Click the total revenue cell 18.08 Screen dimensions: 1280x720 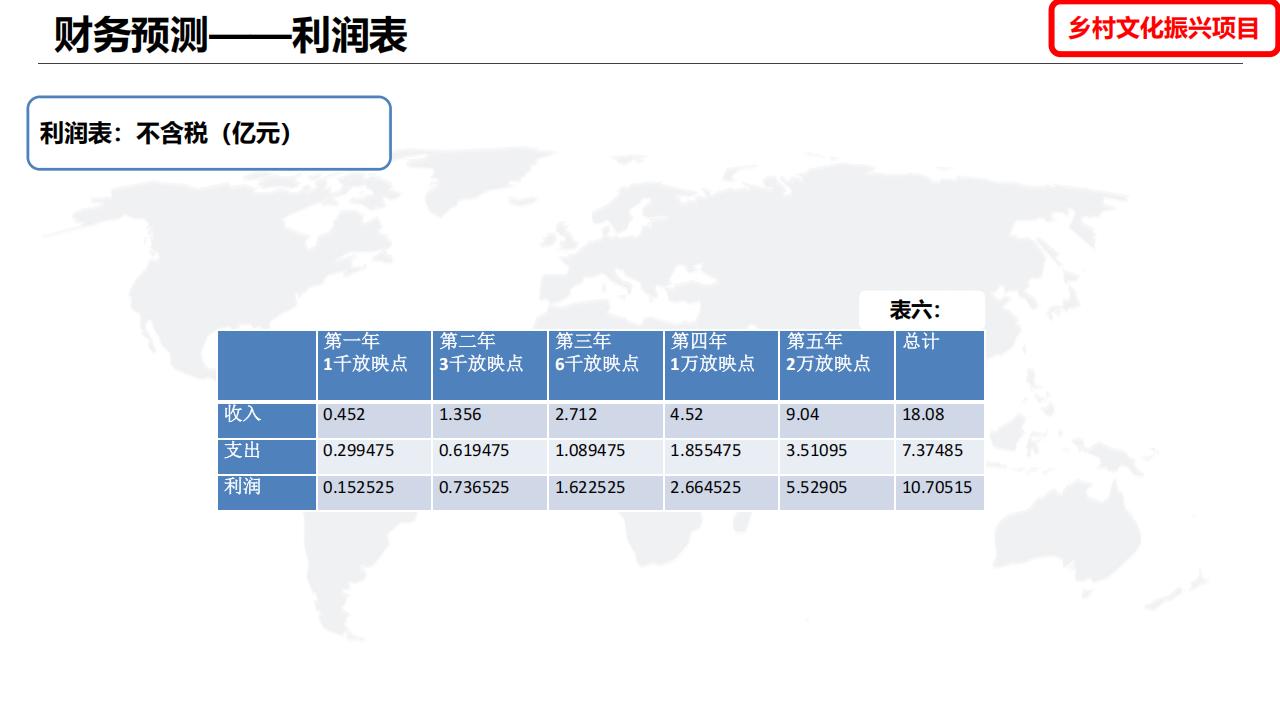(940, 420)
